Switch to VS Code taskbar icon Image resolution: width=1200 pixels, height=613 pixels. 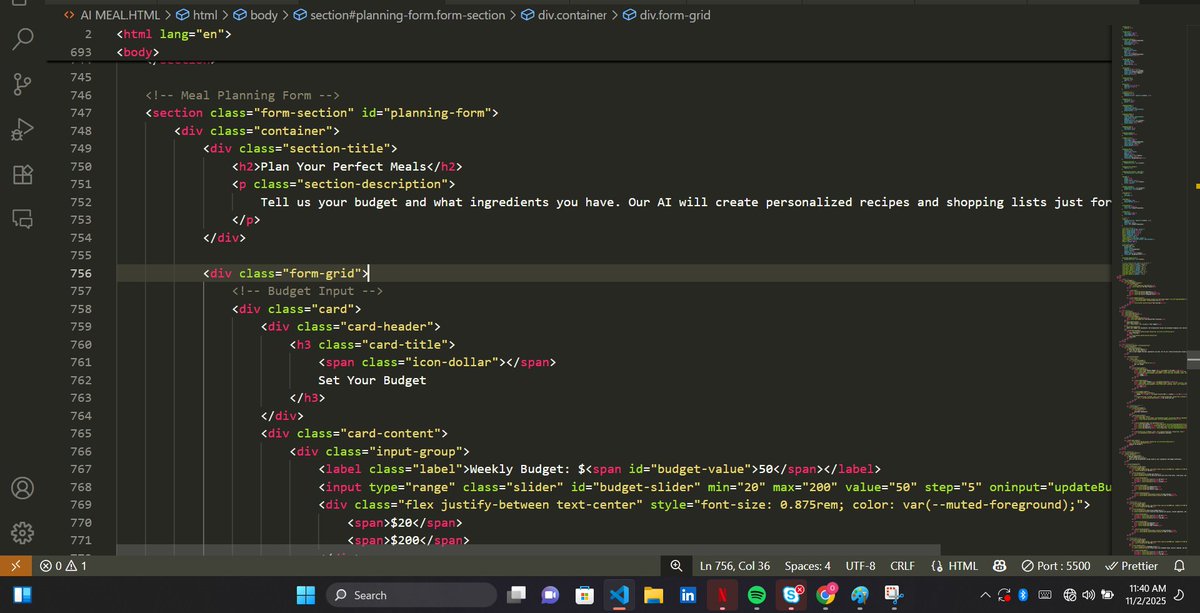[619, 595]
